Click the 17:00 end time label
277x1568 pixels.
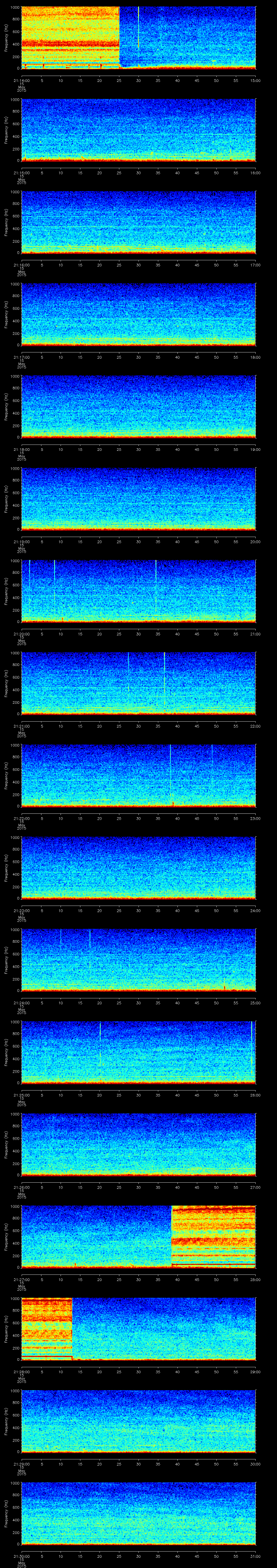click(256, 265)
